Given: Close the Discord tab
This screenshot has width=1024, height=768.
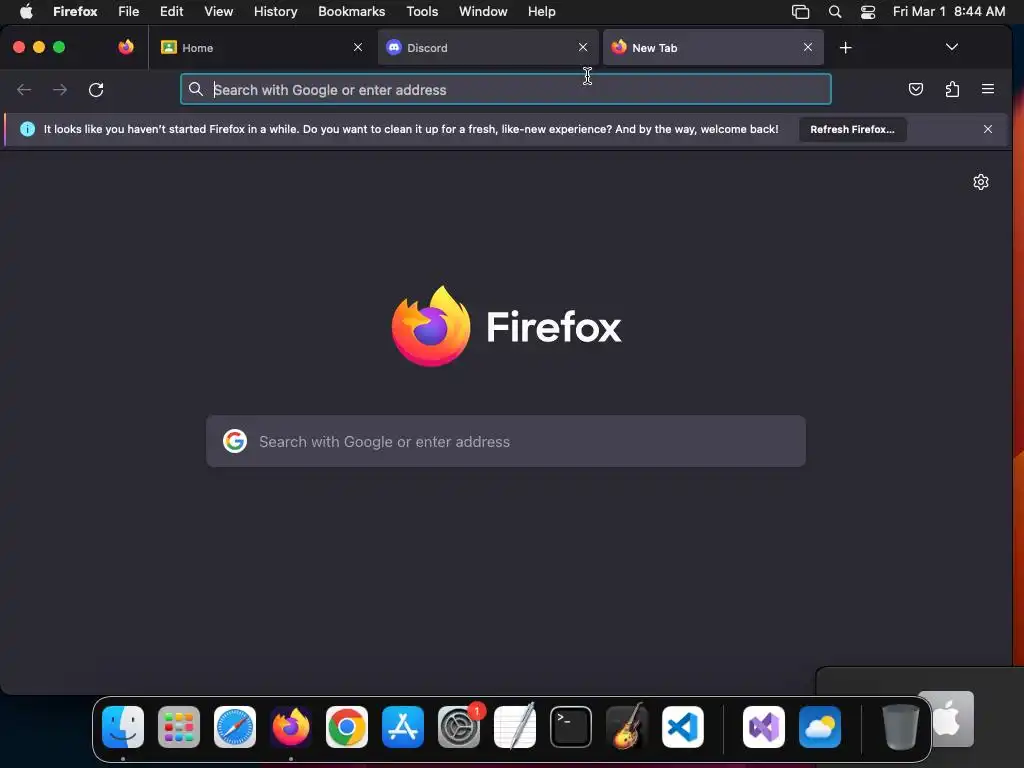Looking at the screenshot, I should pos(583,47).
